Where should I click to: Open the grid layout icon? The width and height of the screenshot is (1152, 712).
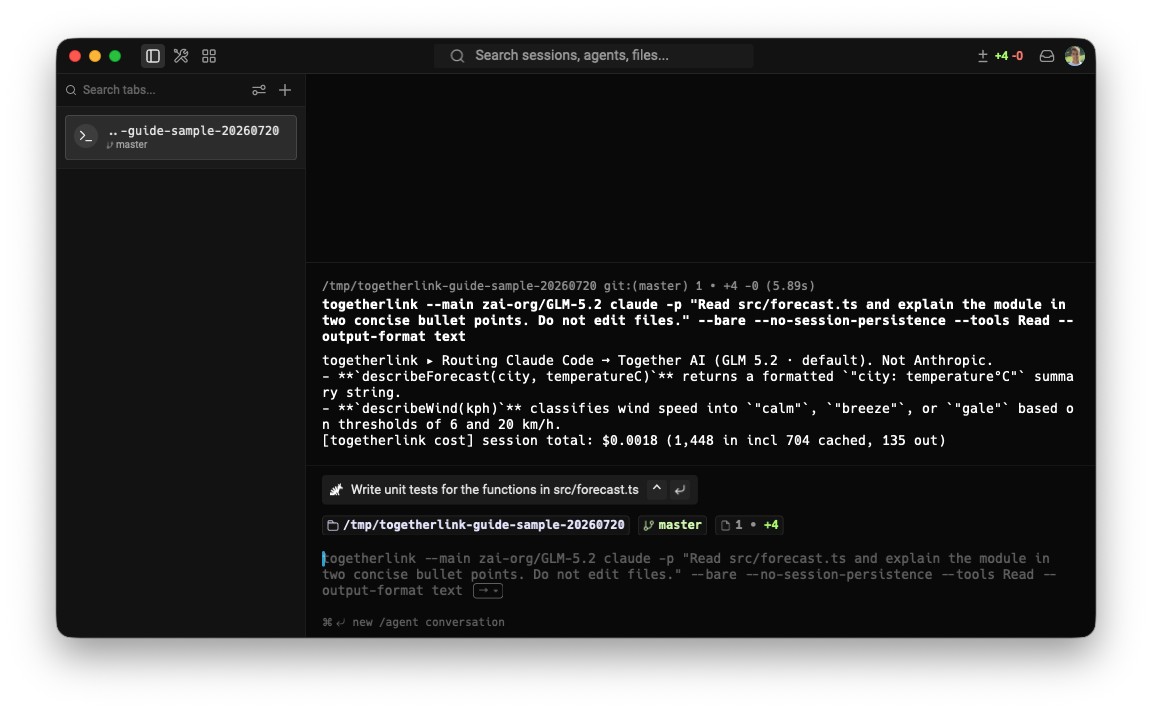tap(209, 56)
